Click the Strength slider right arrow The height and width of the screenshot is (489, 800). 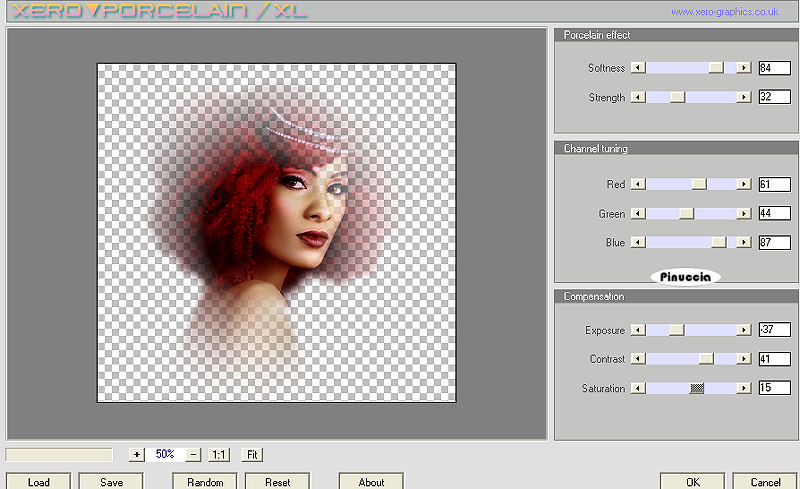744,97
